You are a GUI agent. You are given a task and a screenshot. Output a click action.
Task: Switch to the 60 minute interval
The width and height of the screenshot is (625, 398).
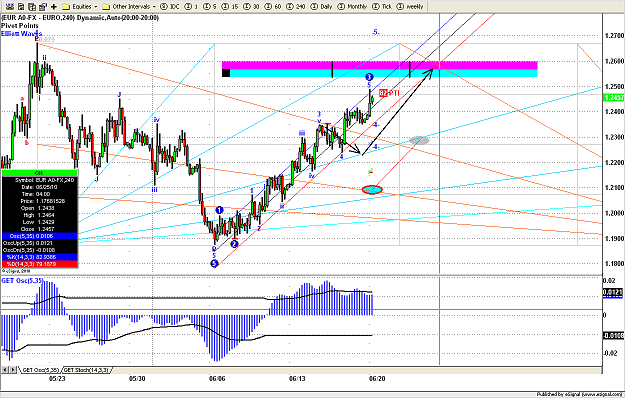coord(273,6)
